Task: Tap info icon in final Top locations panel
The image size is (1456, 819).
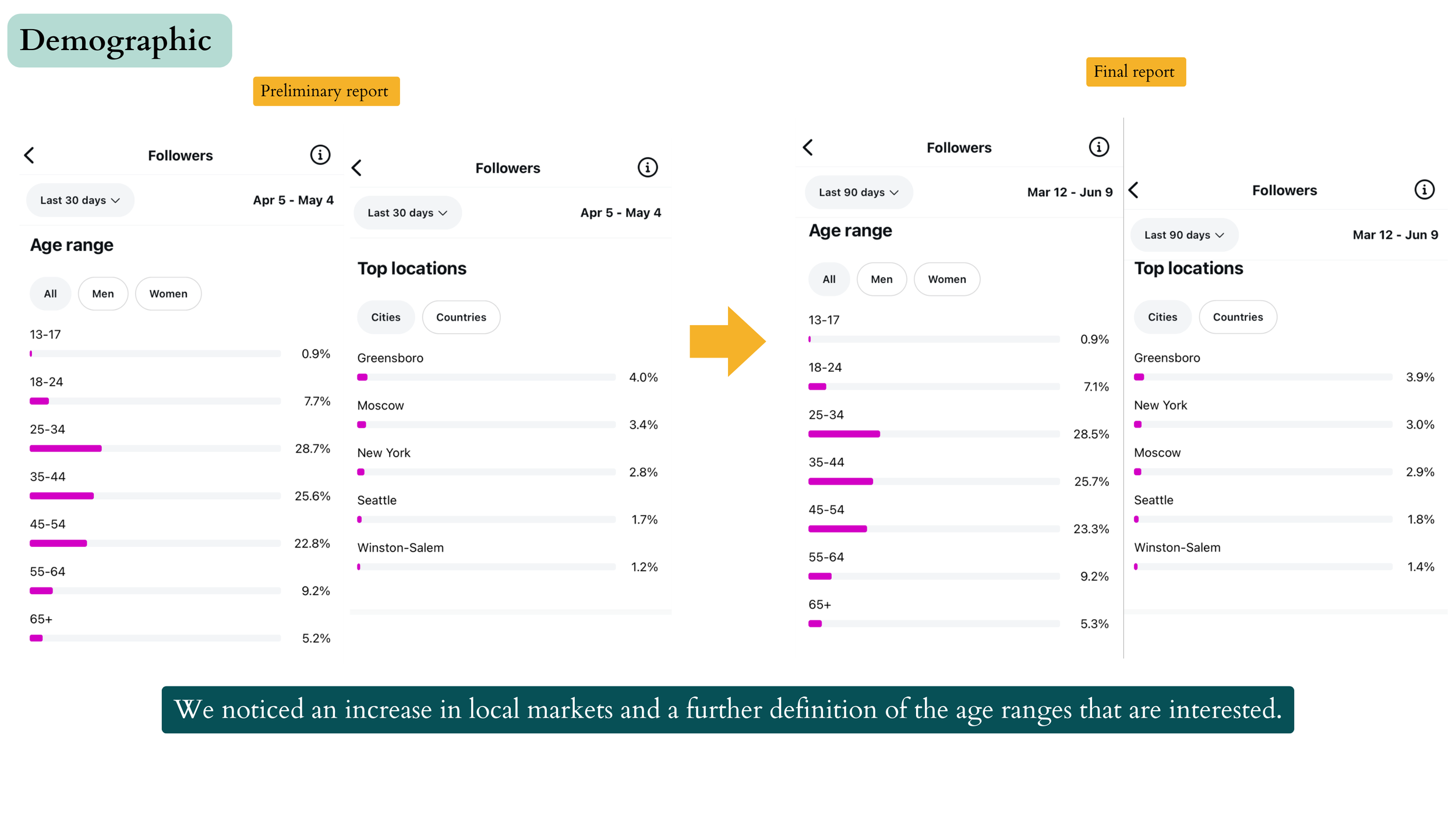Action: 1424,190
